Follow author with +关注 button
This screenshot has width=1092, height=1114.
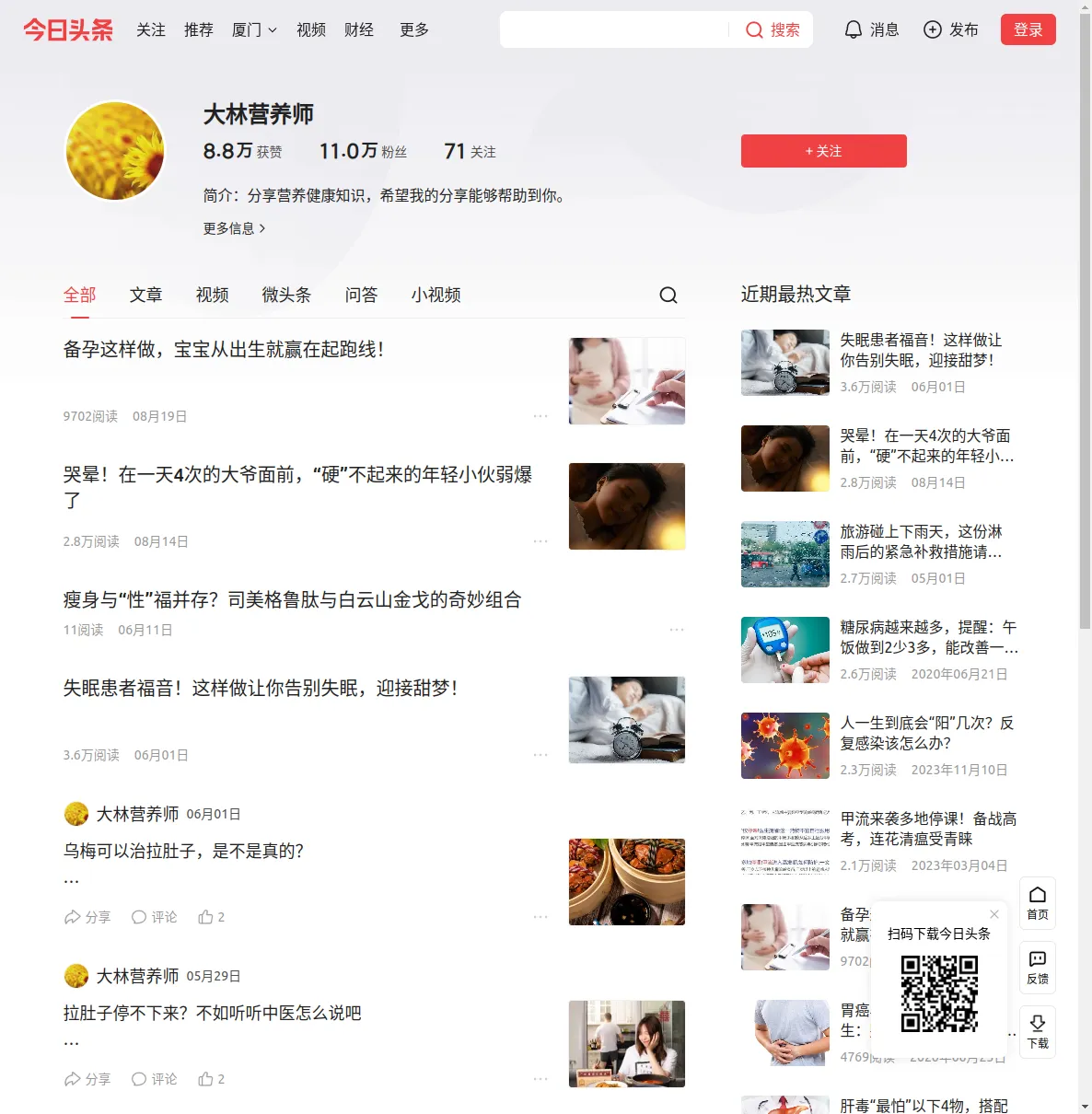point(824,151)
